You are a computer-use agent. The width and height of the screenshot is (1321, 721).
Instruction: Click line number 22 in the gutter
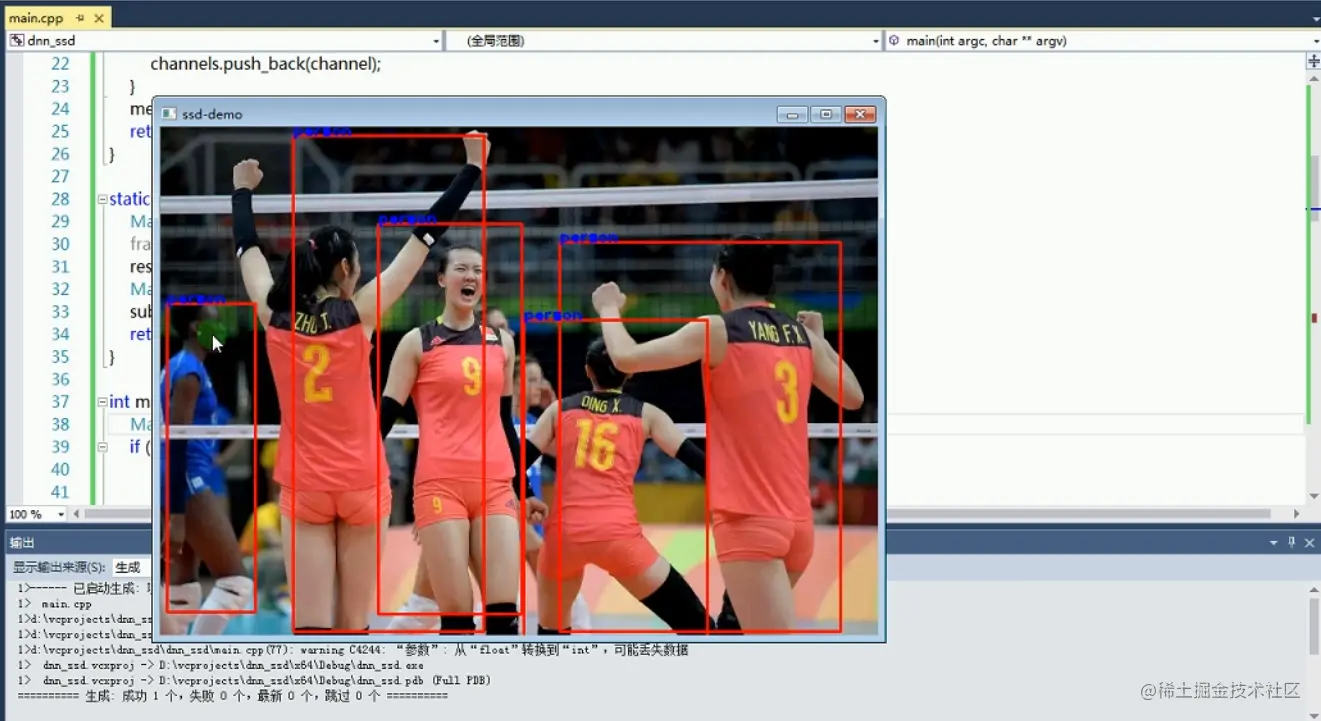pos(60,64)
